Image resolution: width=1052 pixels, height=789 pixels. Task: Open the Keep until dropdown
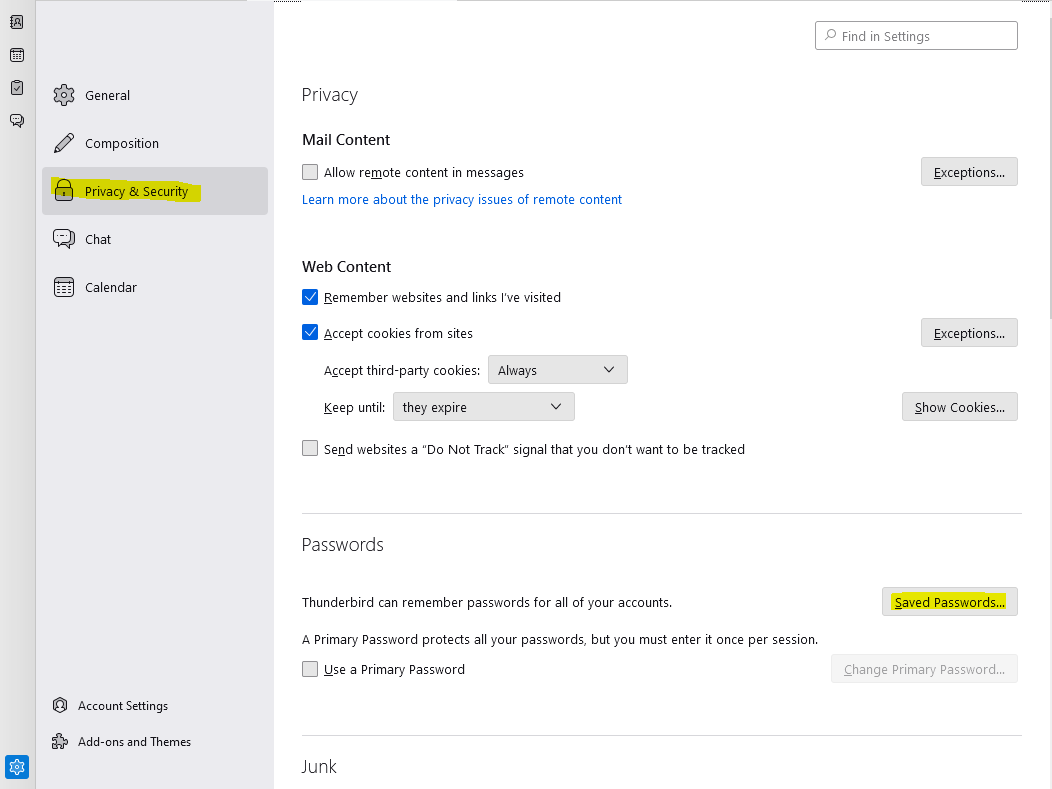(x=484, y=407)
